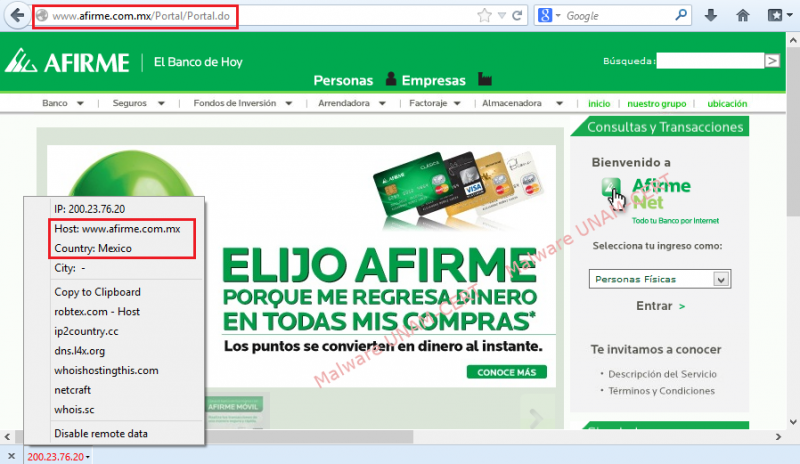Screen dimensions: 800x464
Task: Open the AFIRME MÓVIL thumbnail
Action: click(x=237, y=410)
